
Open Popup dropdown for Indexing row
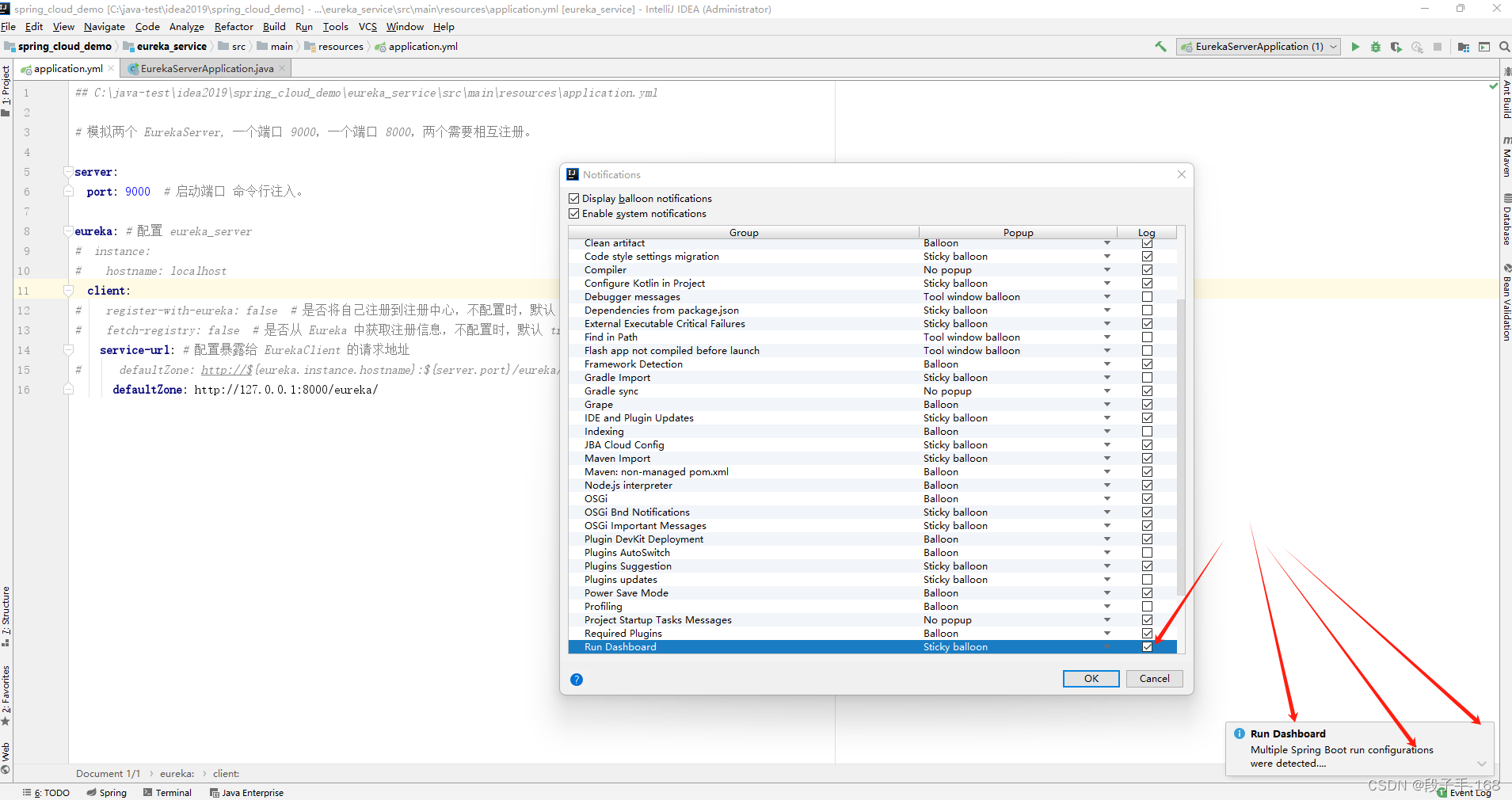1107,431
